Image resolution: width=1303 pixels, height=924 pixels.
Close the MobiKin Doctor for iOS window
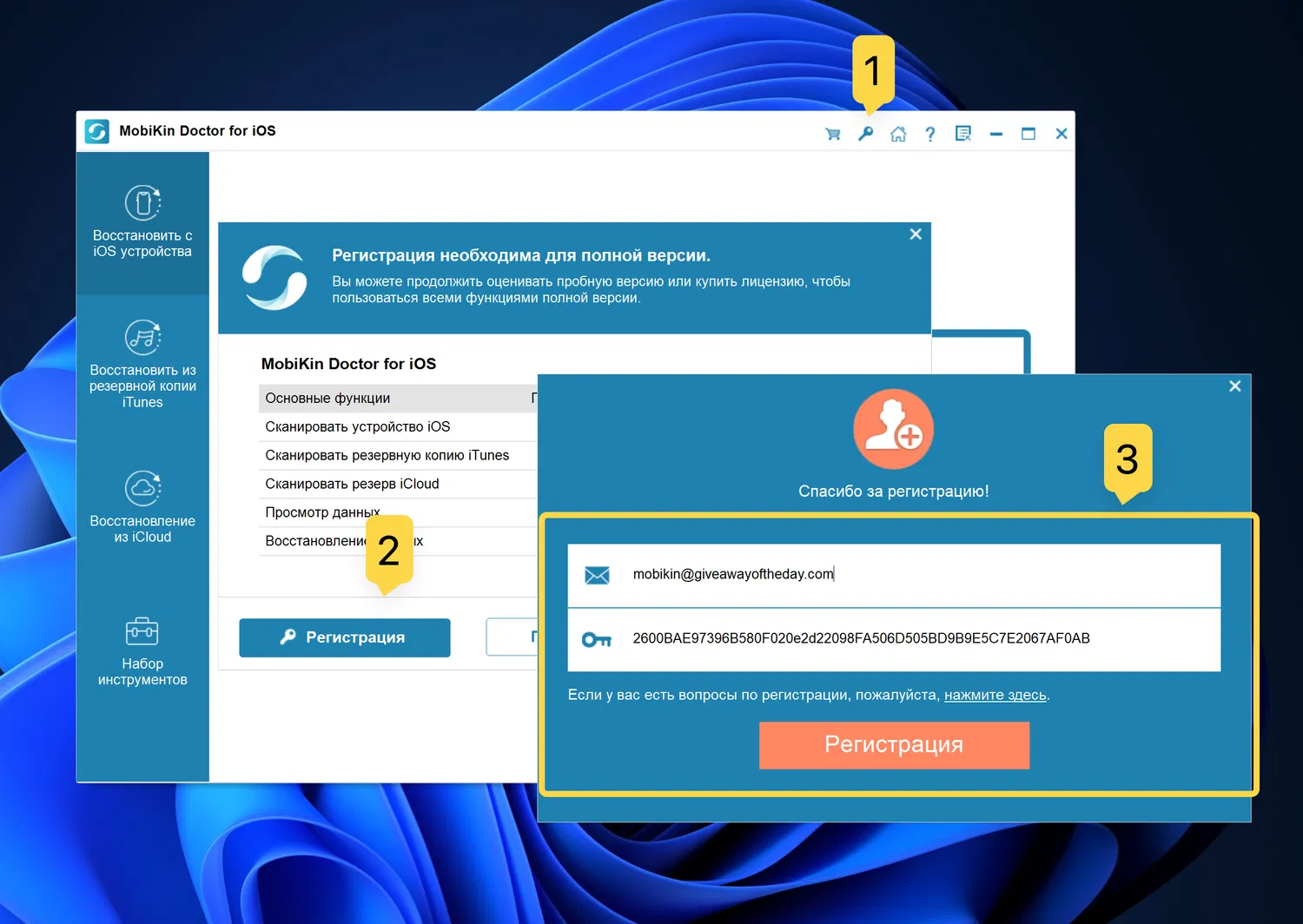pos(1062,134)
